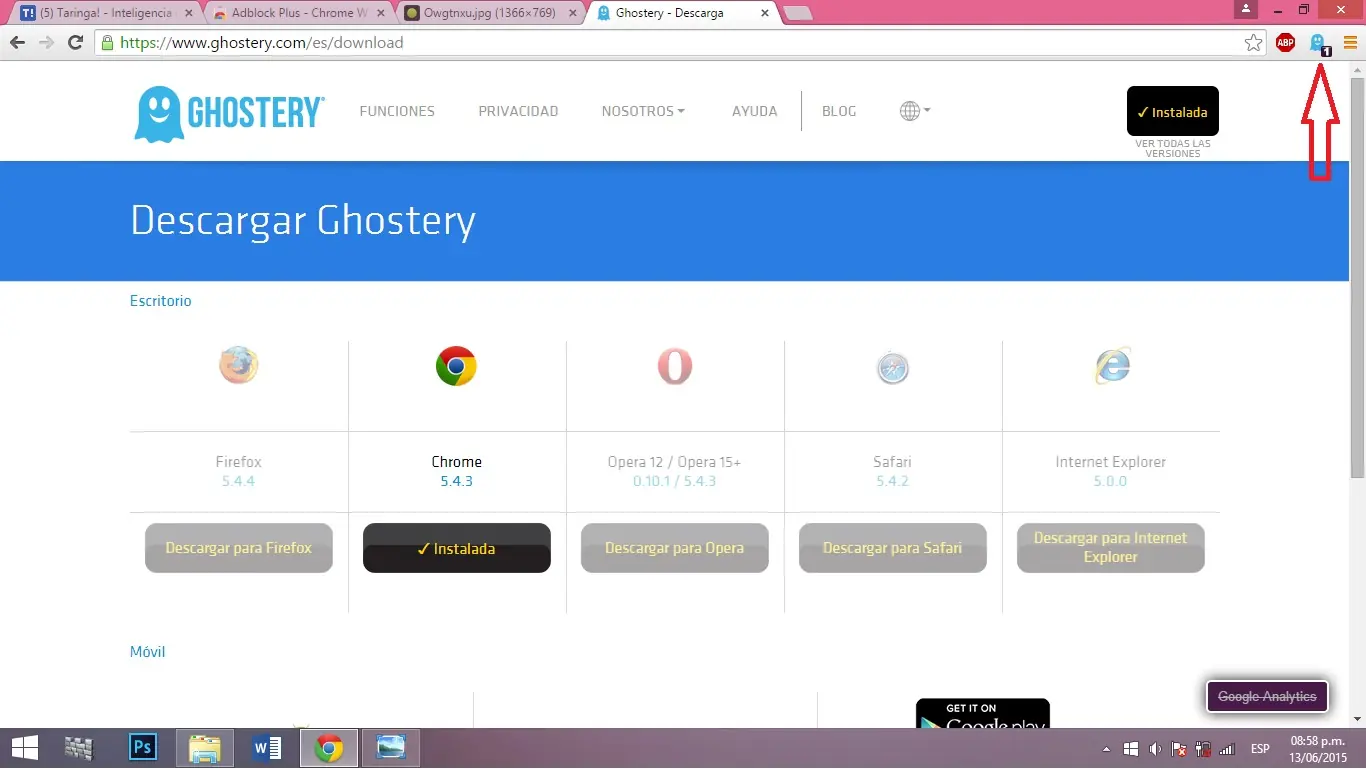Click Descargar para Safari button
Screen dimensions: 1366x769
coord(892,548)
